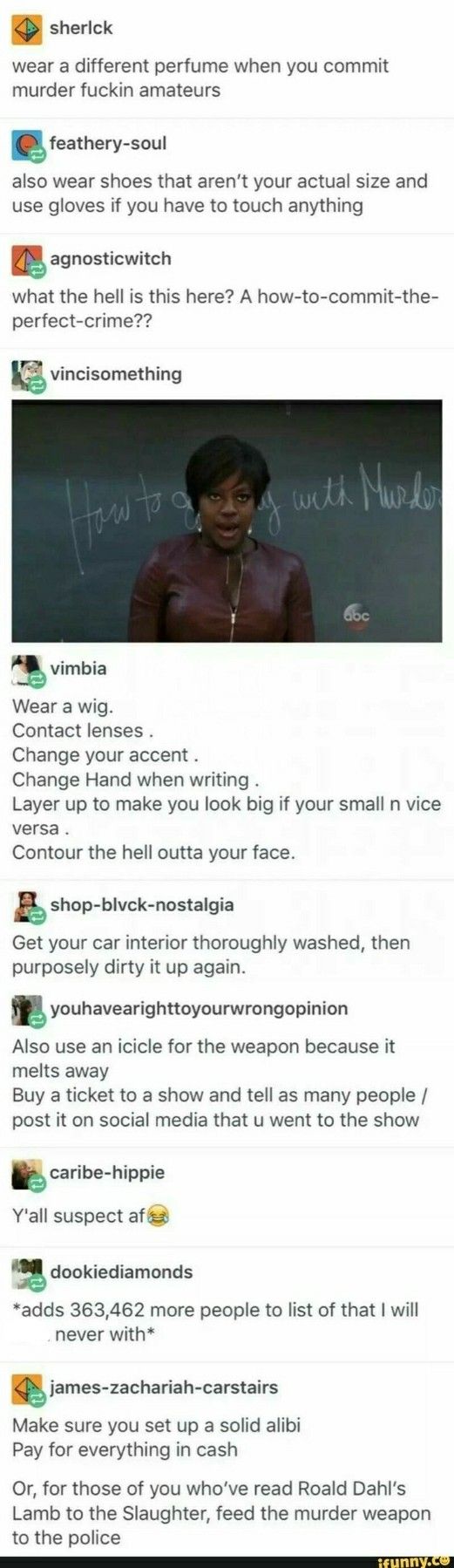Open the vincisomething username link
Viewport: 454px width, 1568px height.
(116, 374)
